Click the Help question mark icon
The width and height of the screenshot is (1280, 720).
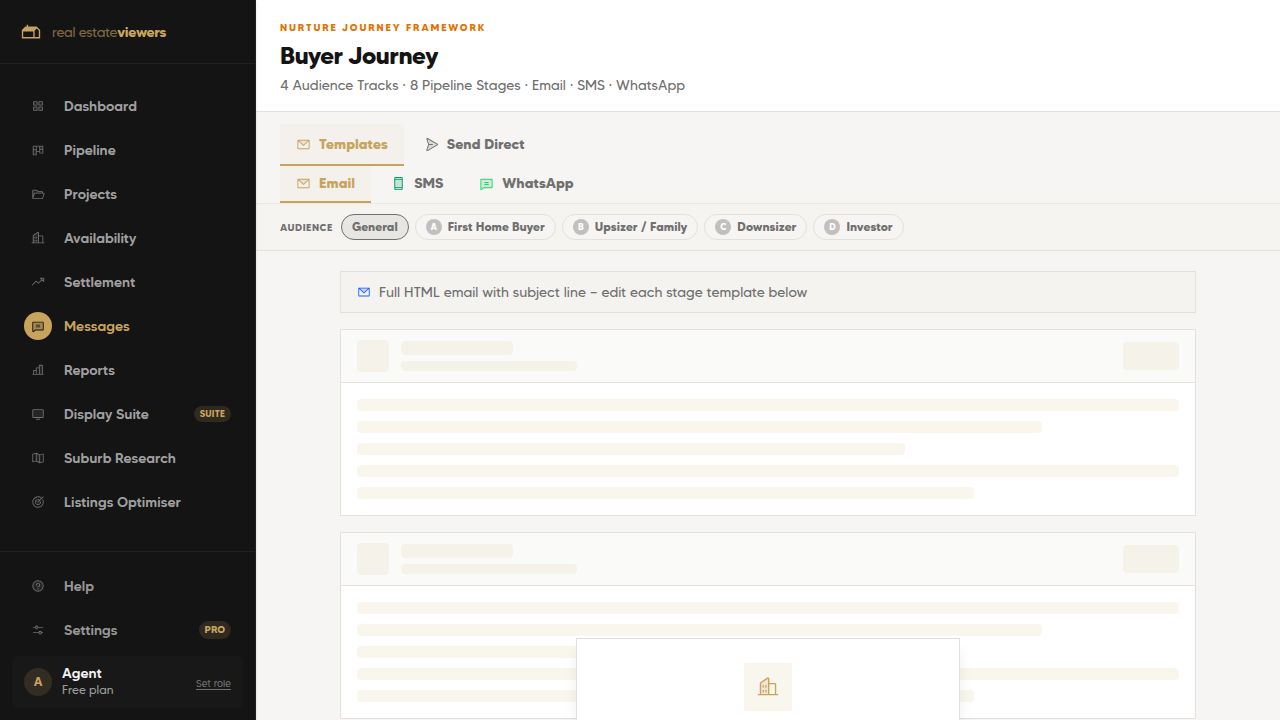point(38,586)
